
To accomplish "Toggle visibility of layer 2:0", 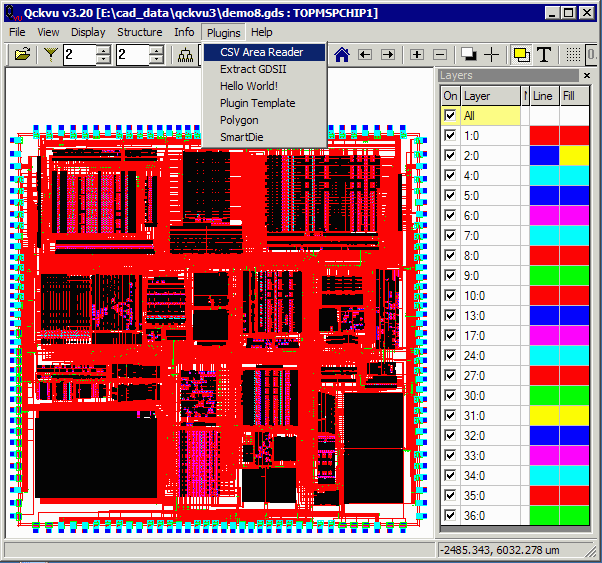I will (450, 155).
